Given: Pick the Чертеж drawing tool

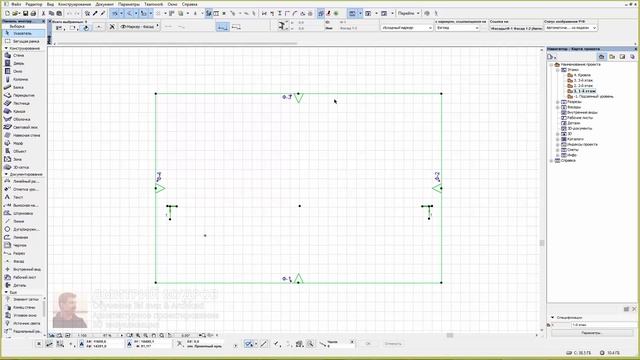Looking at the screenshot, I should [24, 245].
